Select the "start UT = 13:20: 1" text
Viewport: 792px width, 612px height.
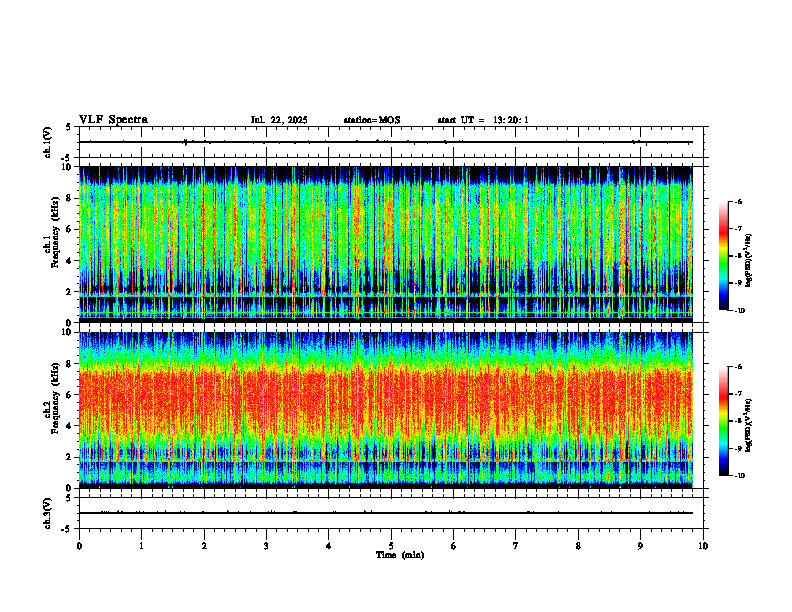click(483, 120)
